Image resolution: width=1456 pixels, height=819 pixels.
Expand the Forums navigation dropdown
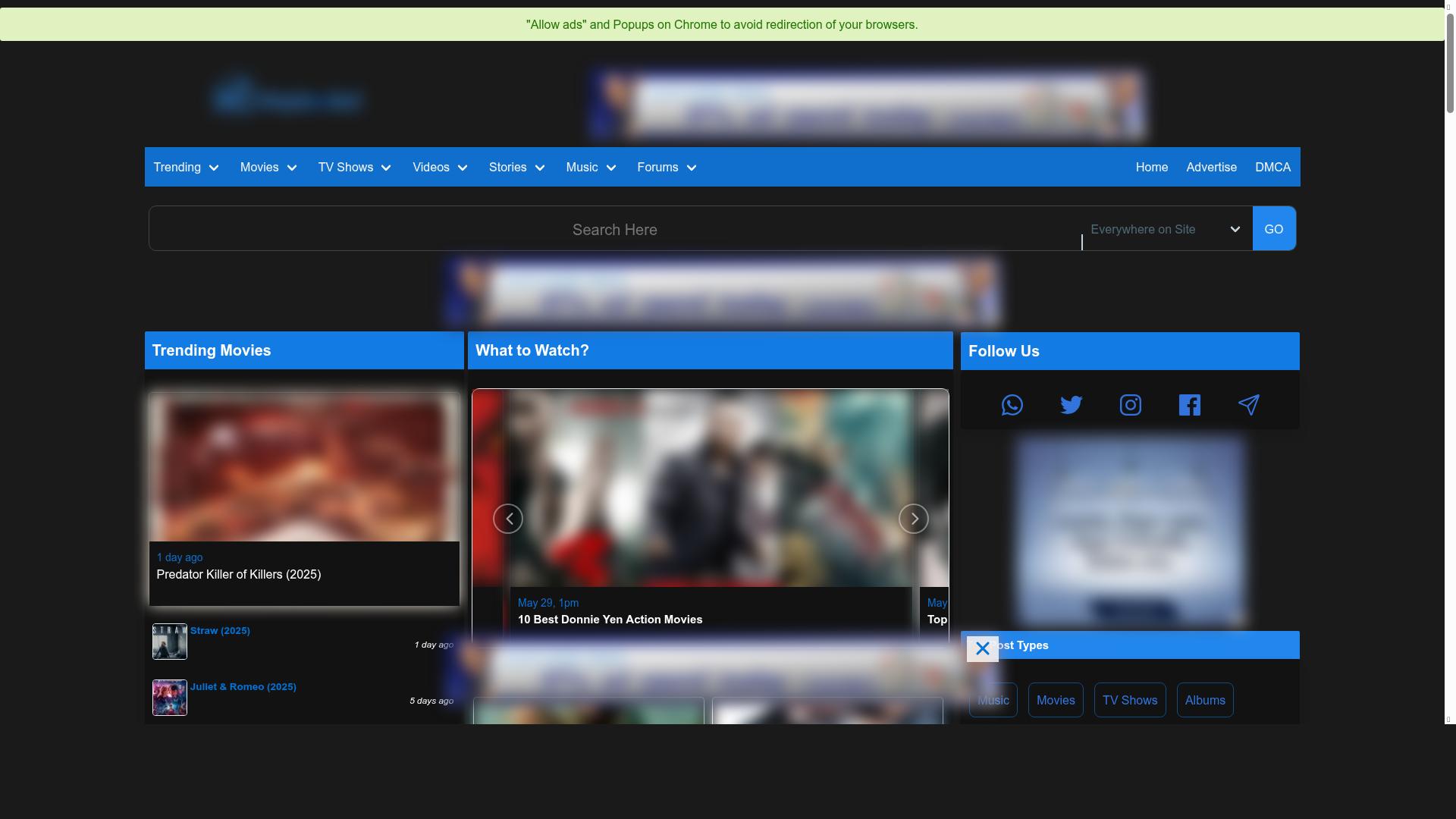(x=666, y=167)
